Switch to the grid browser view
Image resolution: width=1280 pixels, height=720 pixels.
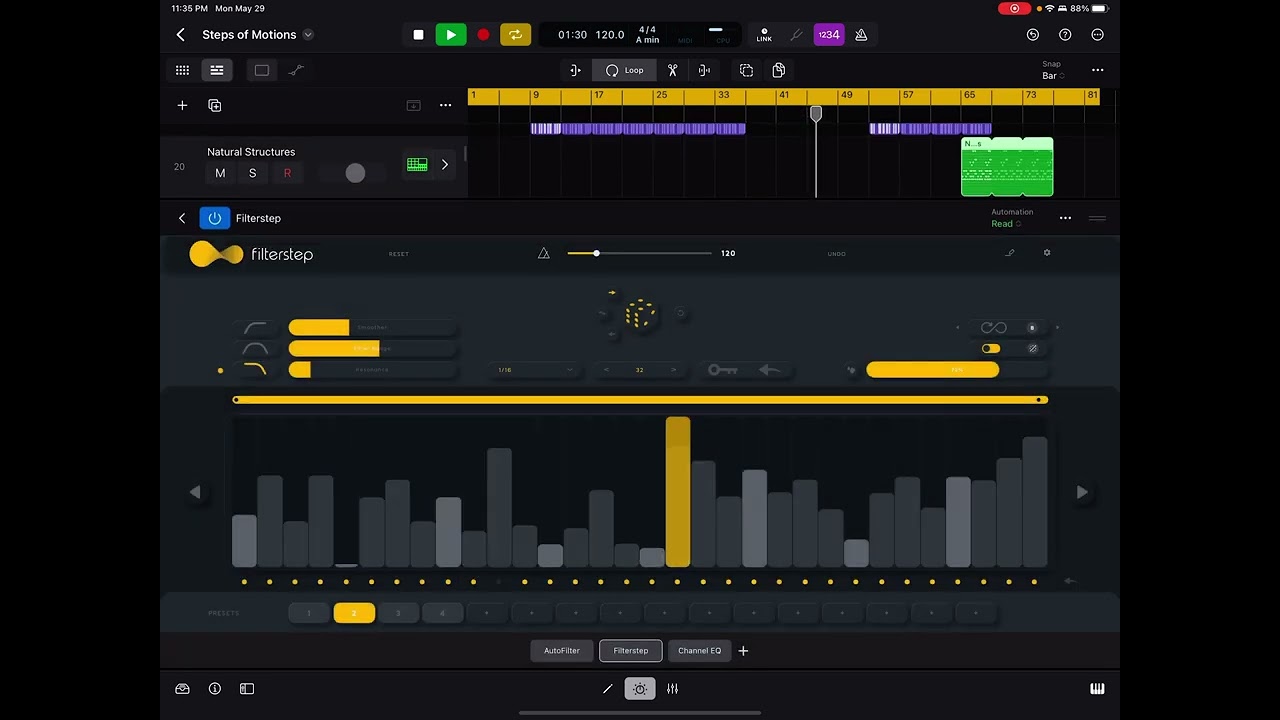182,70
